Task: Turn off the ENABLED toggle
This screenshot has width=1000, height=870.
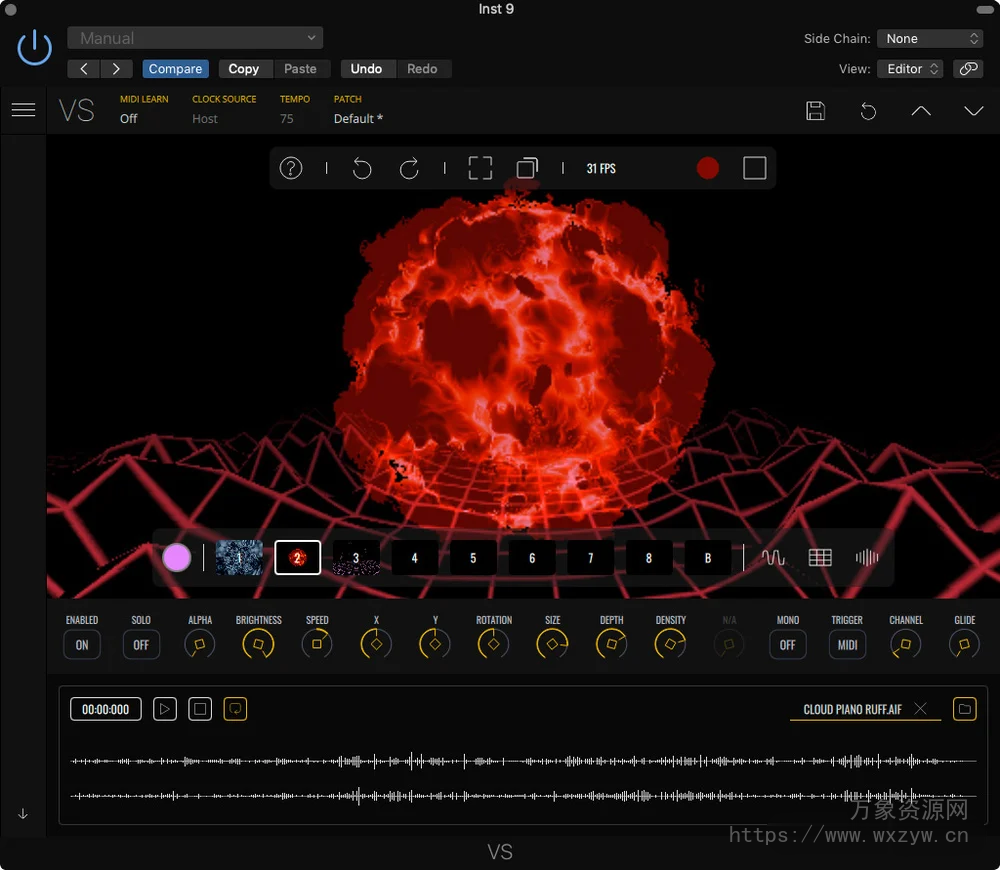Action: click(81, 645)
